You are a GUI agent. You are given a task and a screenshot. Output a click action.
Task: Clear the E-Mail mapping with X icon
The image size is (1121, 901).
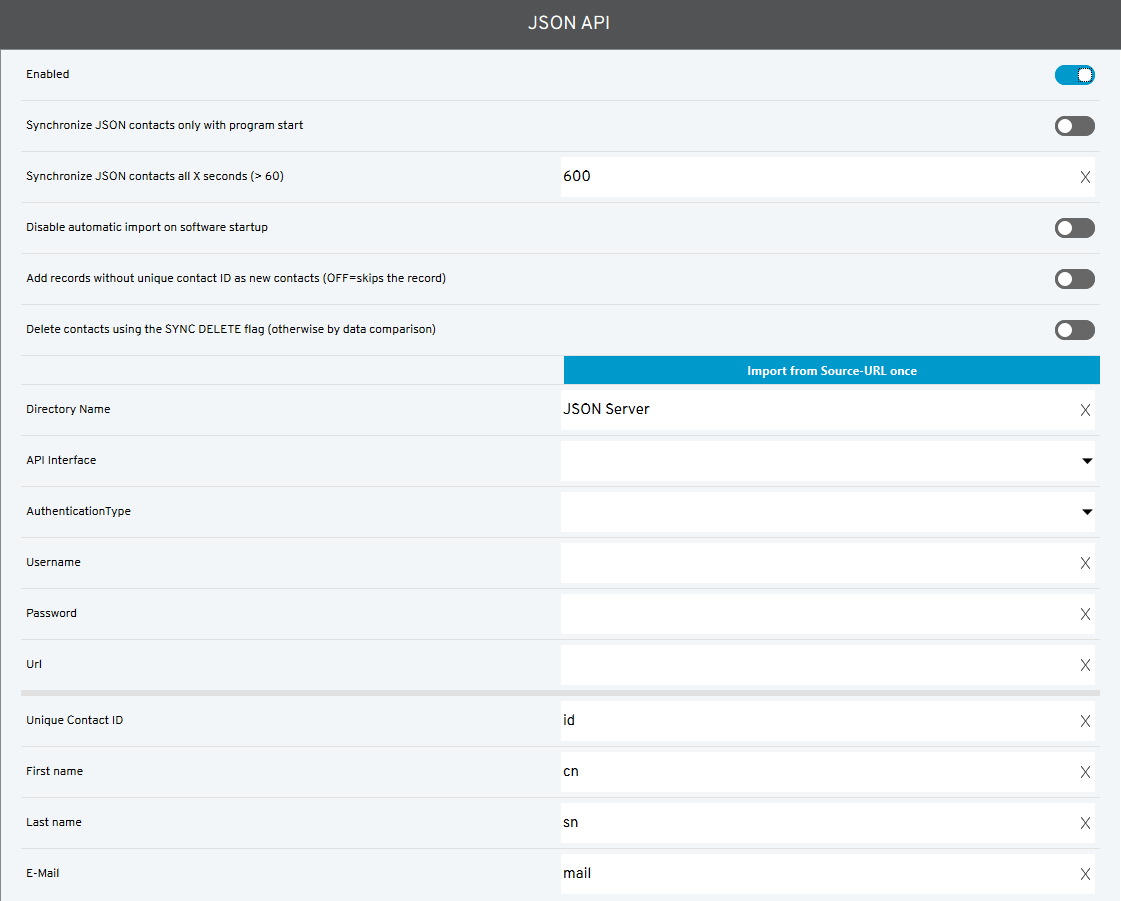click(x=1085, y=874)
